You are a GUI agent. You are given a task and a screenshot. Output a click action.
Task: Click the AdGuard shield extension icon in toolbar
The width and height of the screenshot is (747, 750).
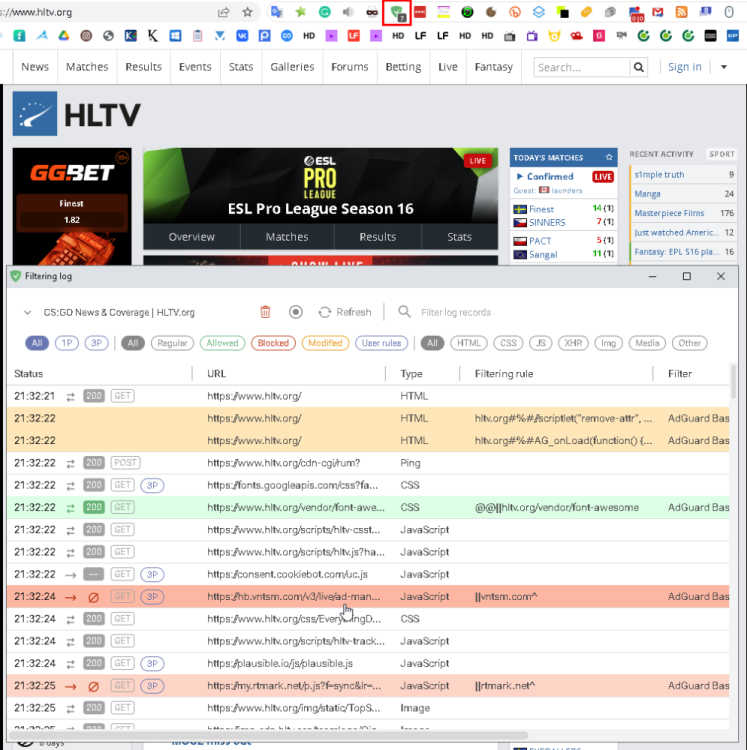[396, 12]
